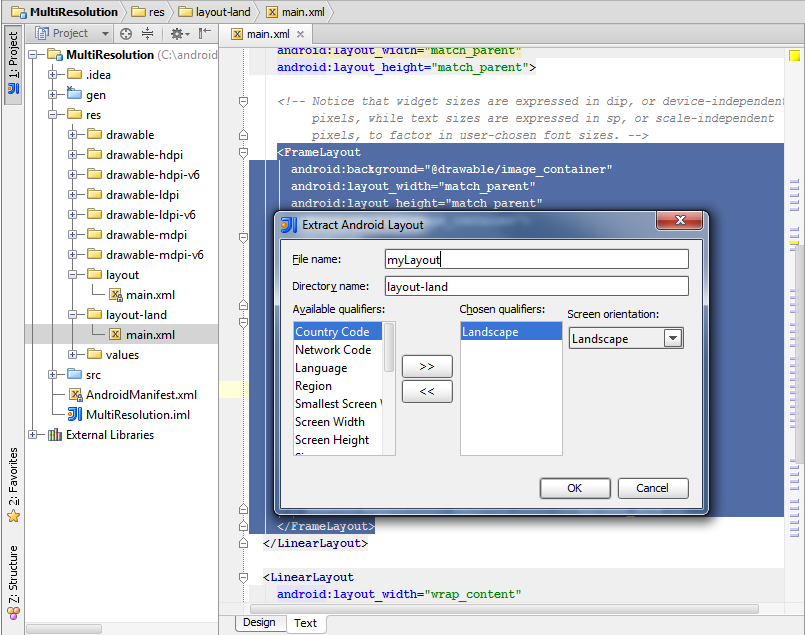Select the External Libraries icon
The image size is (805, 635).
click(55, 435)
